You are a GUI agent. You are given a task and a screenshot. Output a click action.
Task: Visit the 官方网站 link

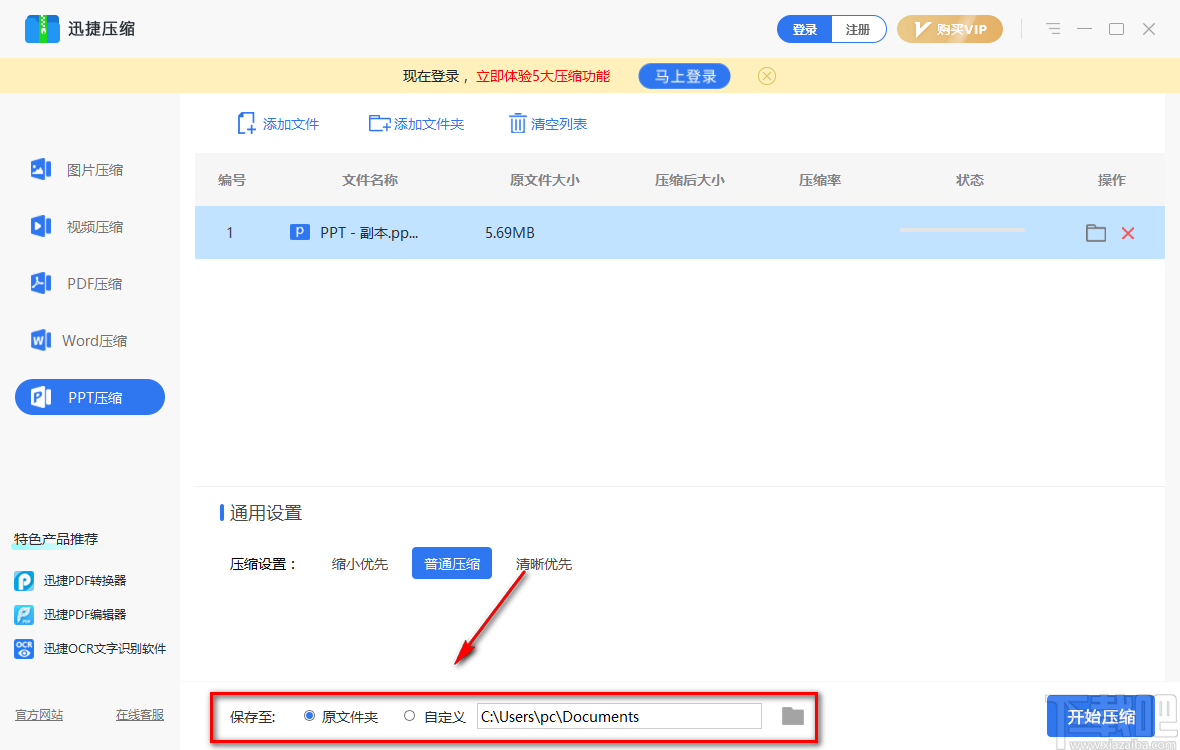coord(39,715)
